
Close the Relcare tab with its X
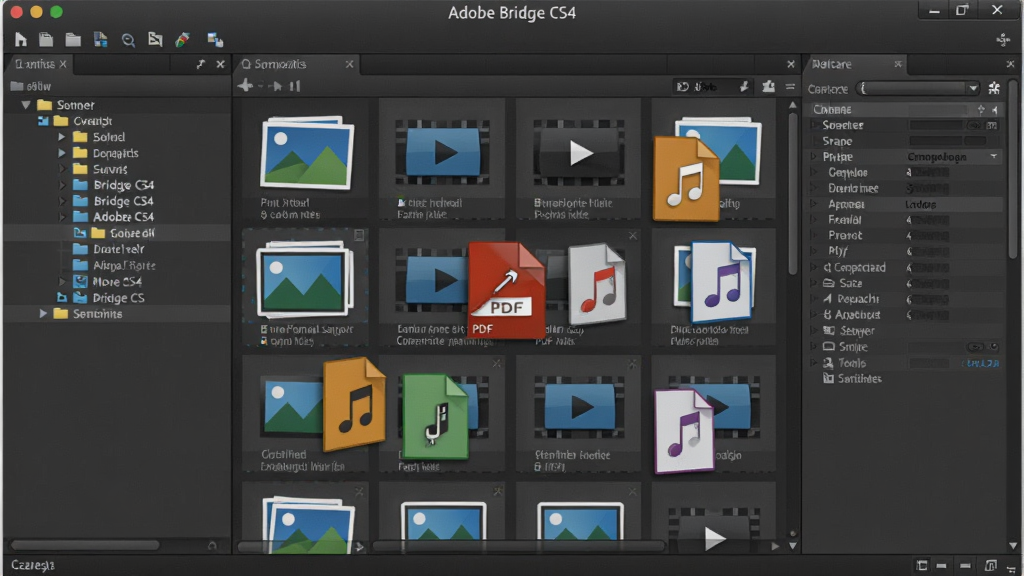[x=898, y=64]
